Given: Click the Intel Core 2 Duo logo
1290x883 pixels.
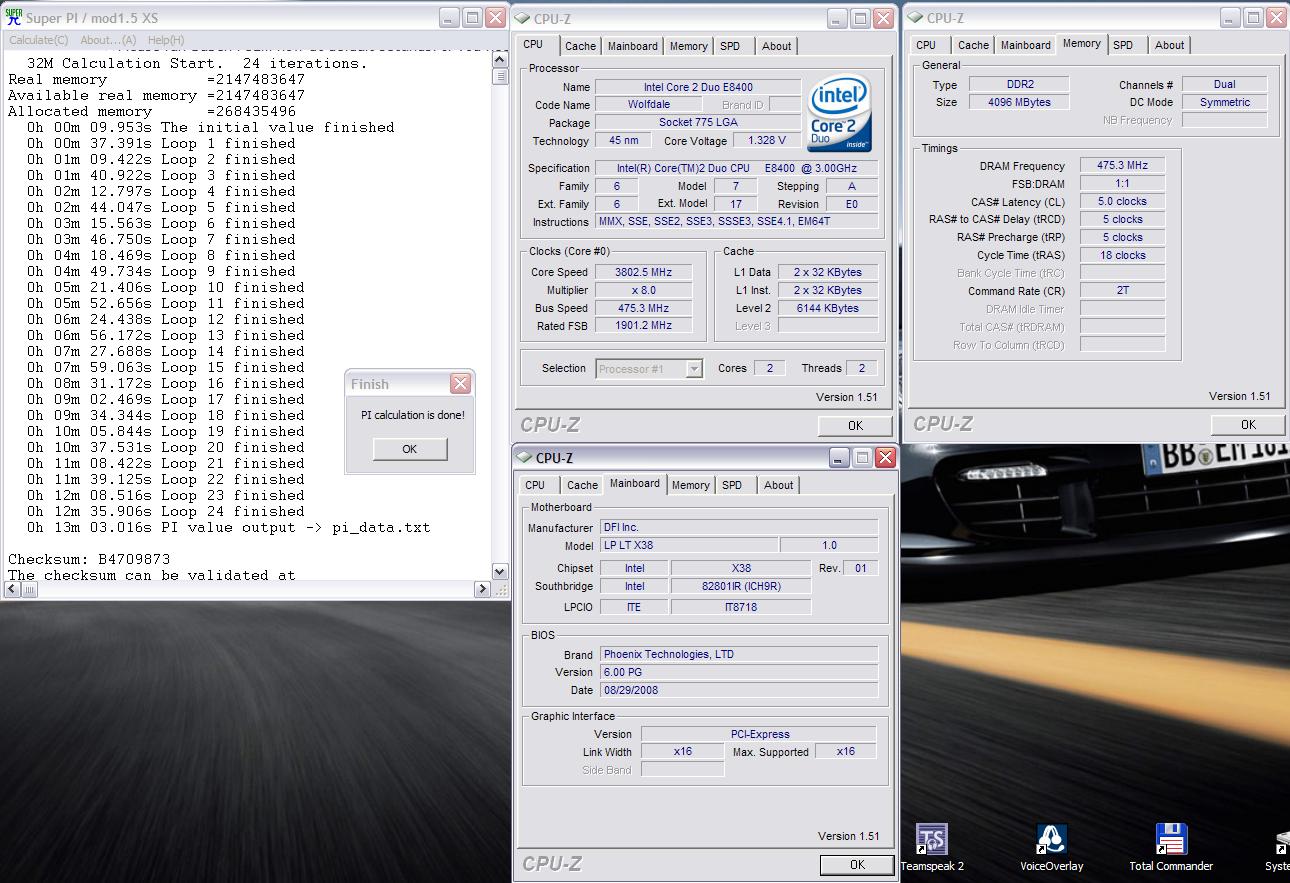Looking at the screenshot, I should coord(838,115).
